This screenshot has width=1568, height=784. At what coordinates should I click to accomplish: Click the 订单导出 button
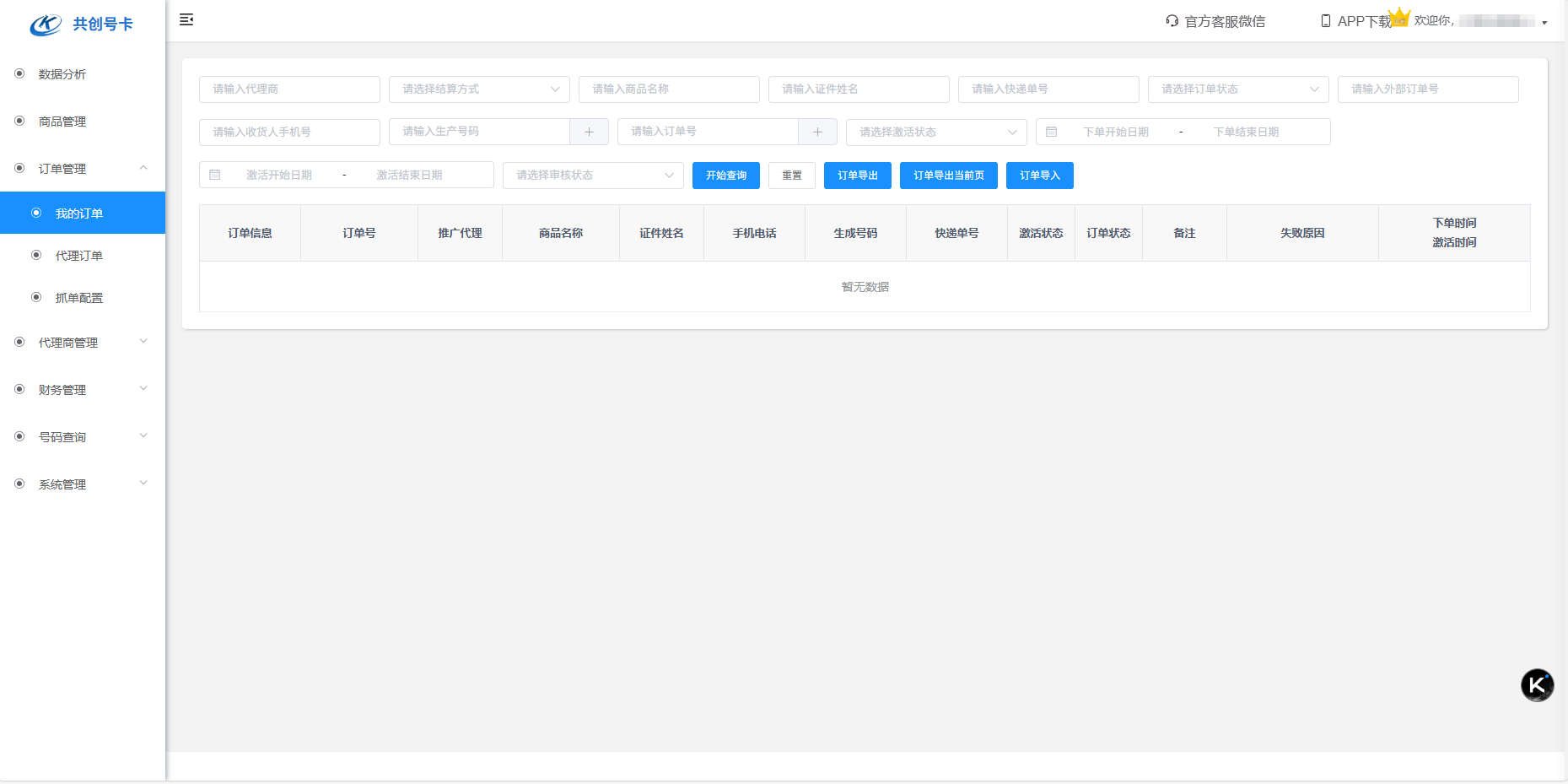pyautogui.click(x=857, y=176)
